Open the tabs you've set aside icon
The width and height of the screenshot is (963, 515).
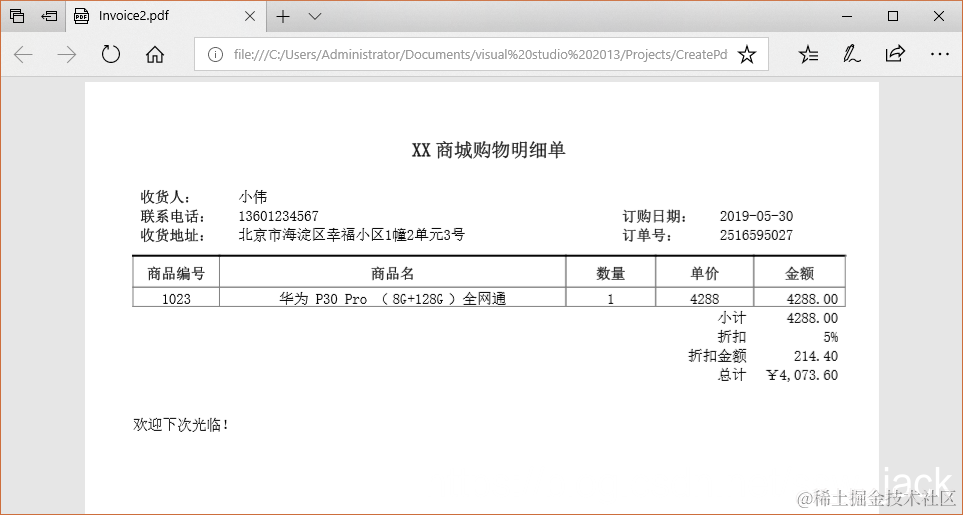17,16
